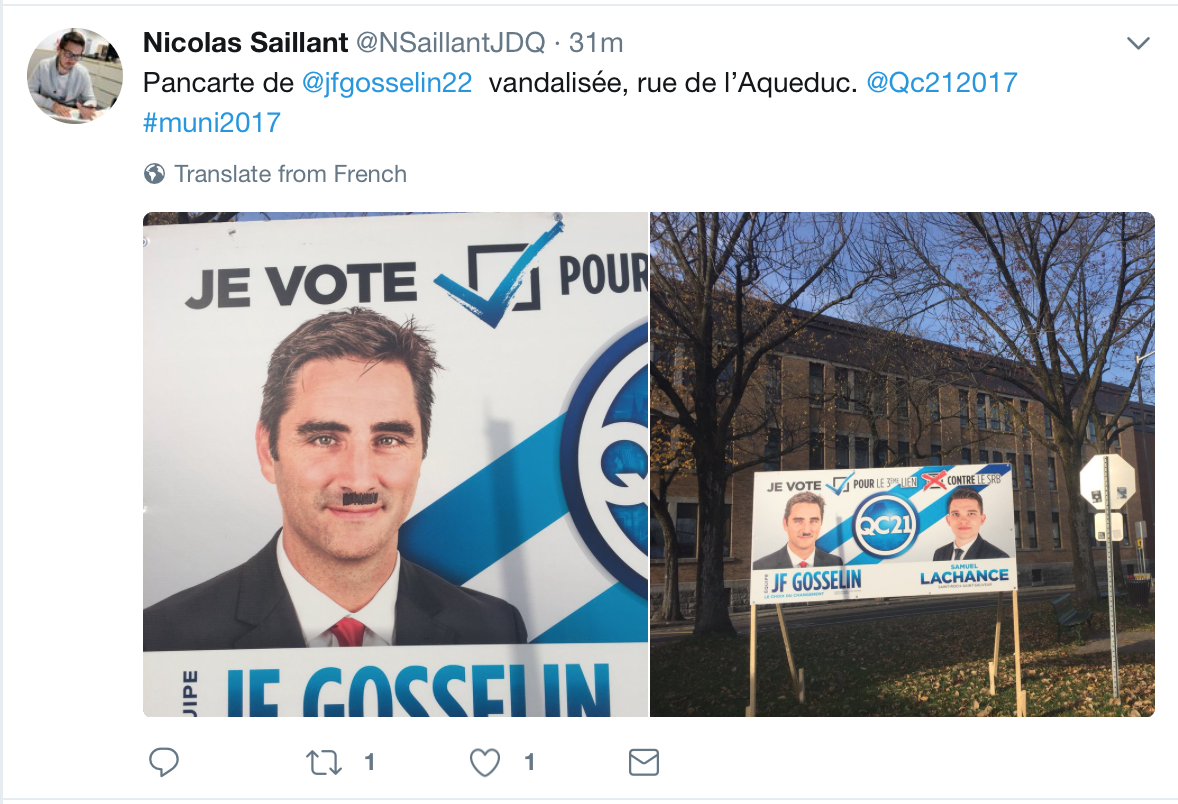Expand the tweet options chevron
1178x804 pixels.
(x=1138, y=44)
